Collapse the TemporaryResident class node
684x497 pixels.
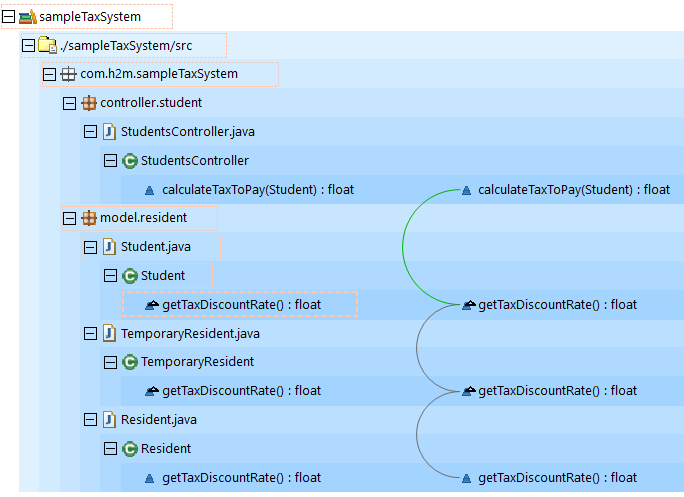110,362
